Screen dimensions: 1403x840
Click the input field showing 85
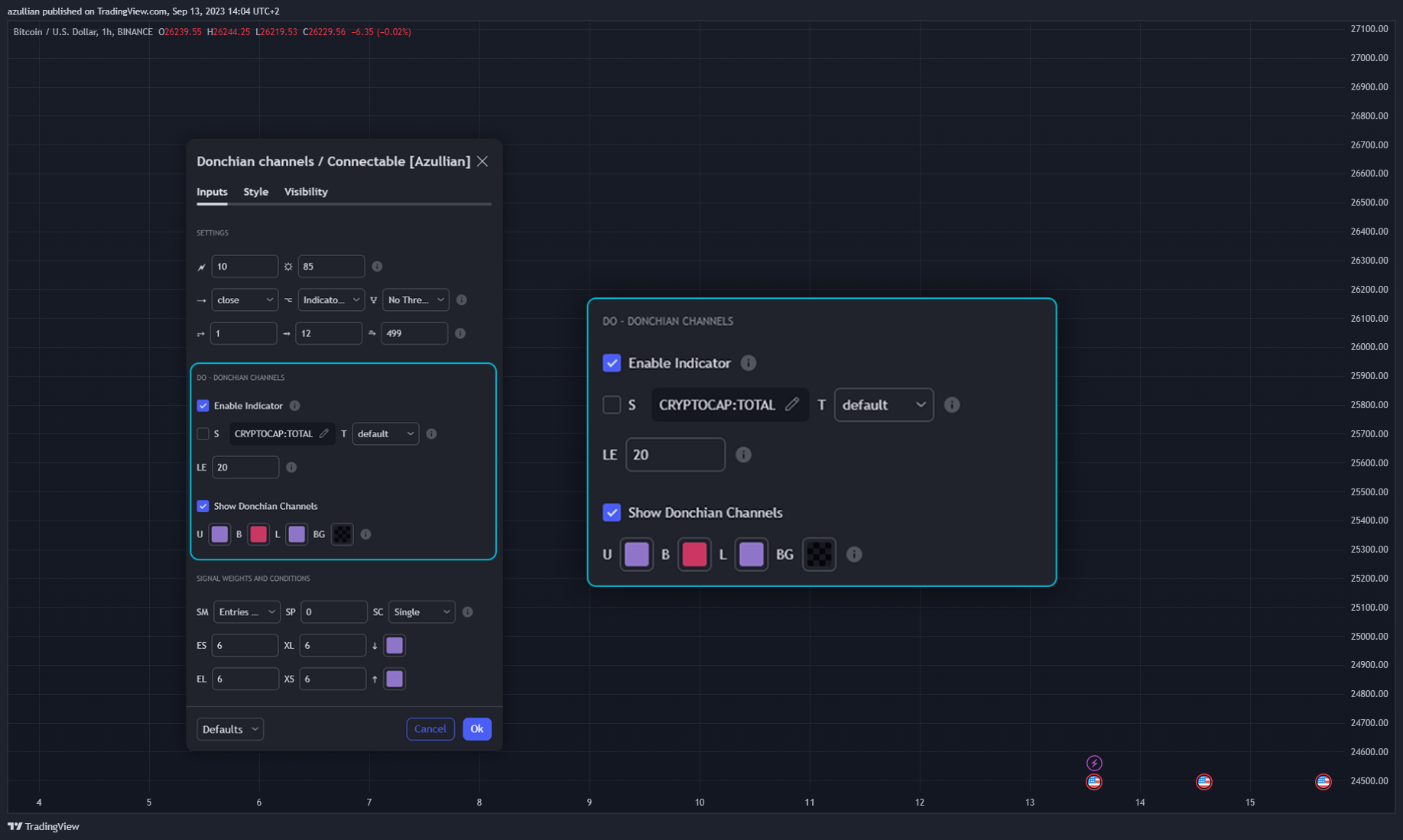pyautogui.click(x=331, y=267)
